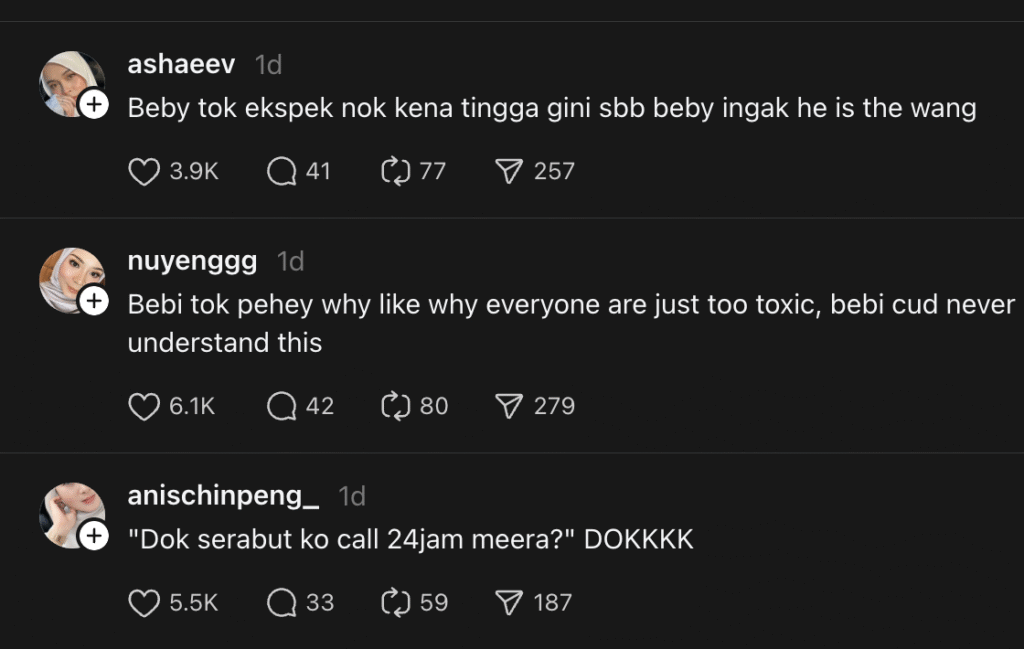Share nuyenggg's post via send icon
Viewport: 1024px width, 649px height.
tap(511, 406)
